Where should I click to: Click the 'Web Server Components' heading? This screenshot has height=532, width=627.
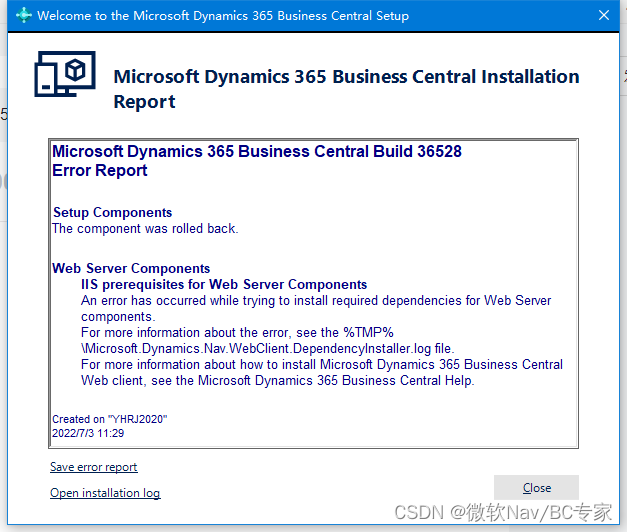(x=131, y=268)
